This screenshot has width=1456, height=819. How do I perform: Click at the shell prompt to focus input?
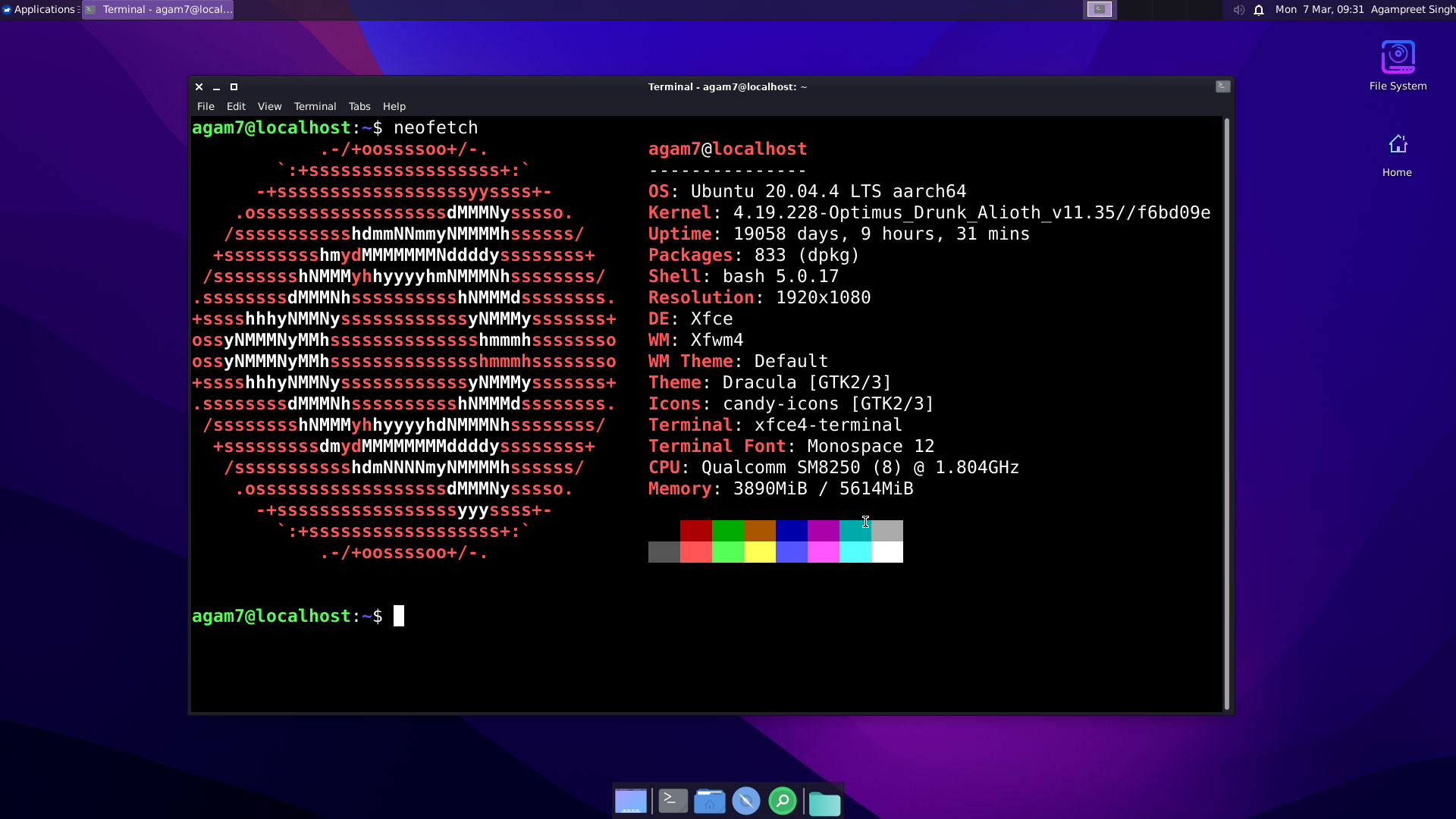[400, 616]
